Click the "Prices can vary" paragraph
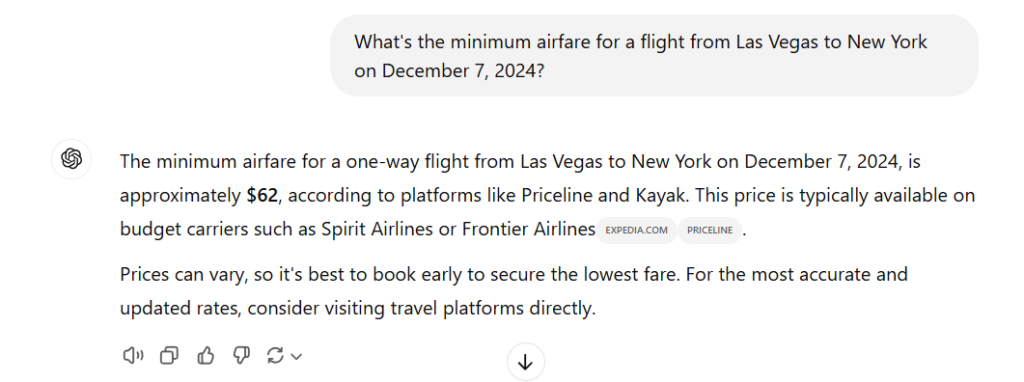The image size is (1024, 382). 513,291
